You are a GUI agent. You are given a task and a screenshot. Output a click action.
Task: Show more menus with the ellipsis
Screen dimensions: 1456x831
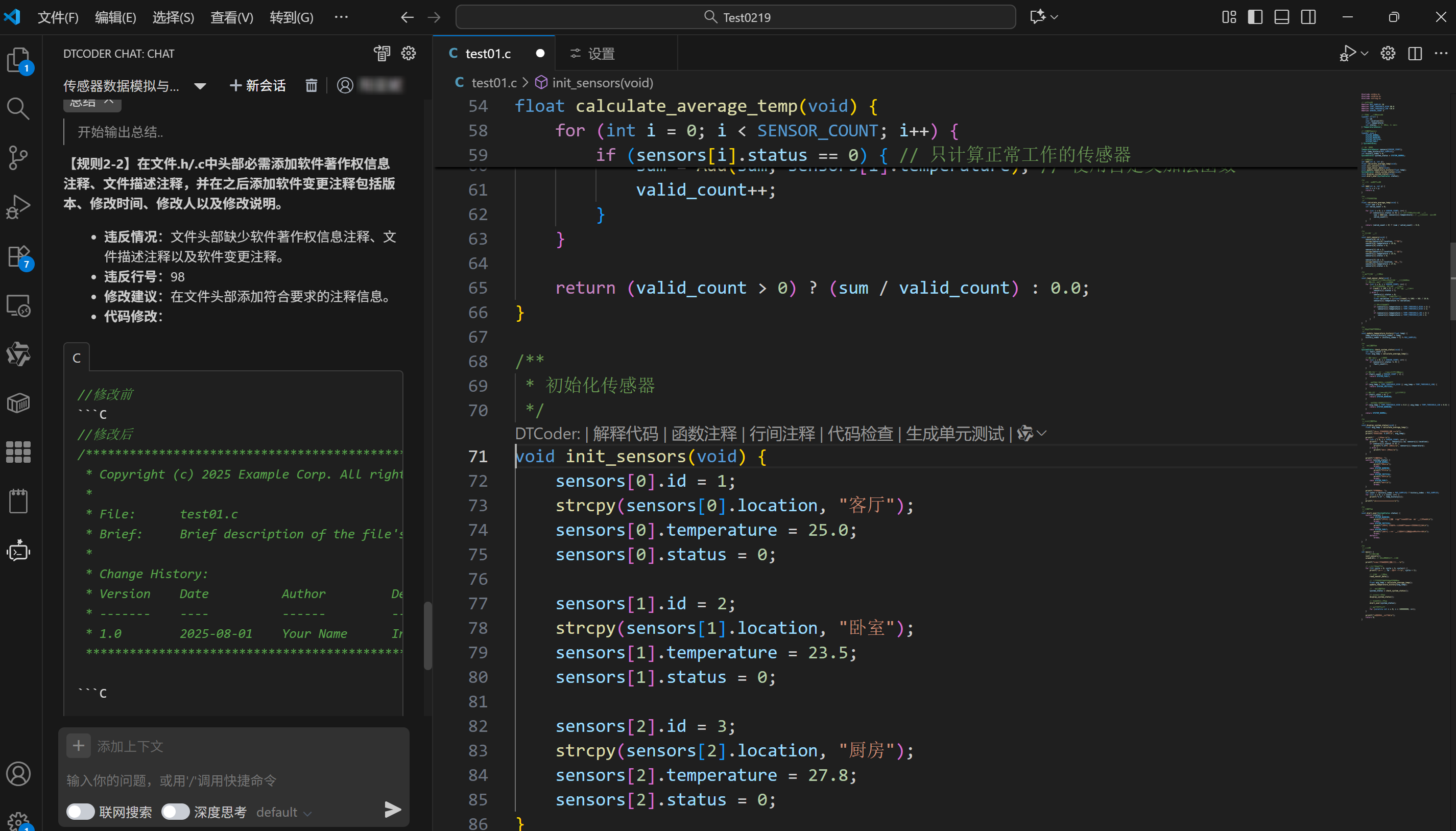(x=341, y=16)
